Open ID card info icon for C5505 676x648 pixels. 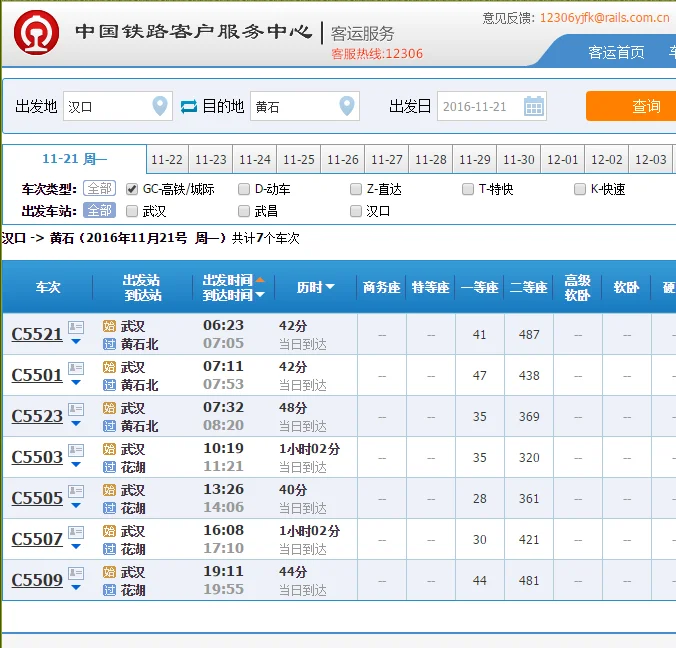click(76, 491)
